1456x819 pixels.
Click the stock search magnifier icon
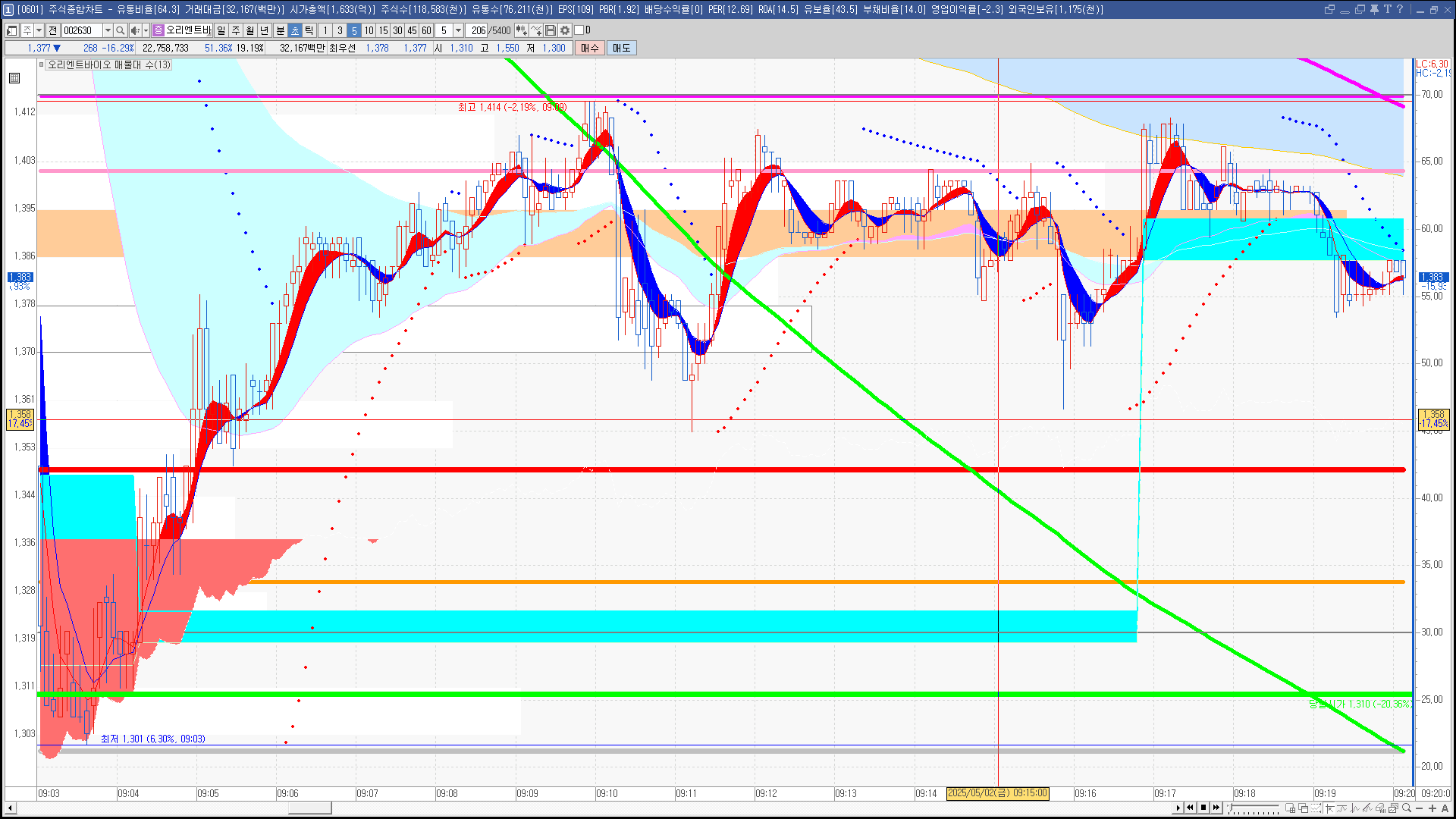pyautogui.click(x=120, y=30)
